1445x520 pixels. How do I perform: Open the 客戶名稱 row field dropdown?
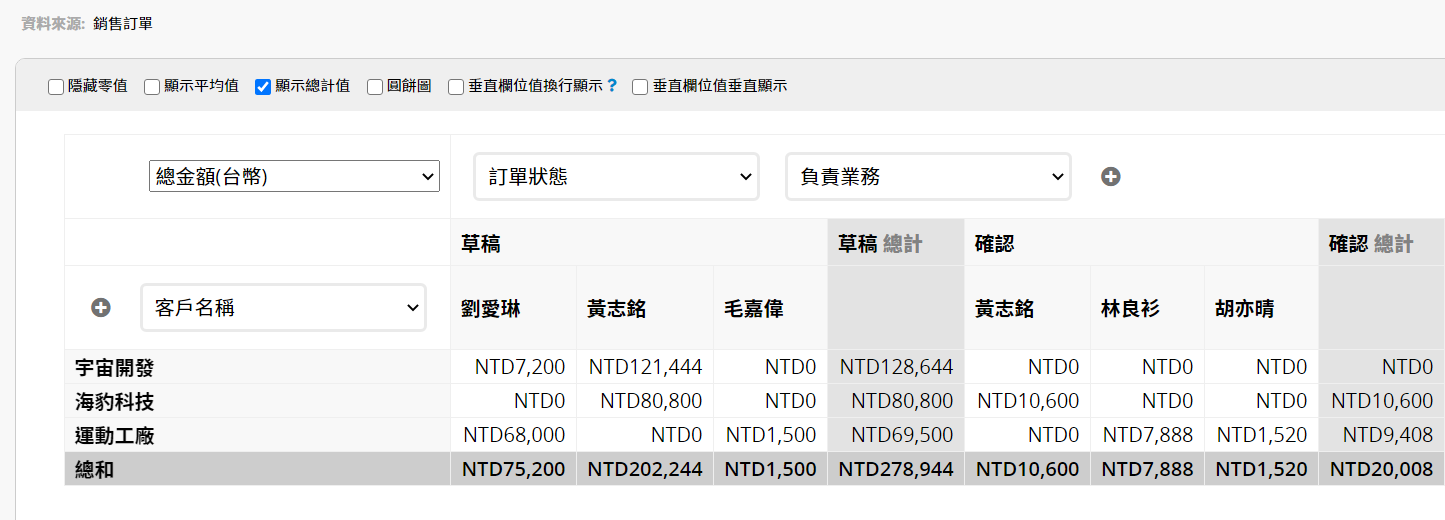[284, 308]
